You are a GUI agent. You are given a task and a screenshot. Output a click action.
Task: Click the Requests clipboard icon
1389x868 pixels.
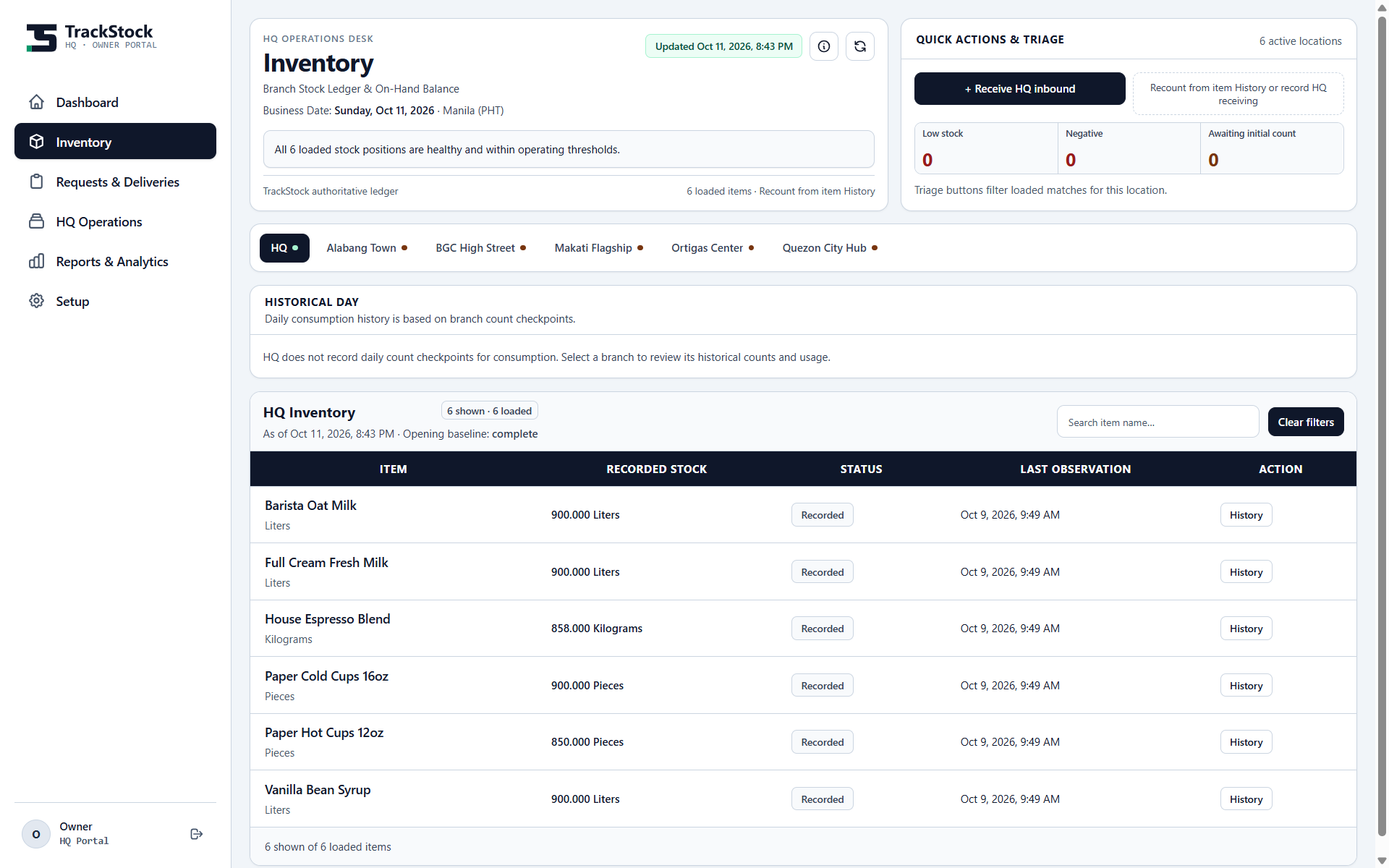[37, 182]
